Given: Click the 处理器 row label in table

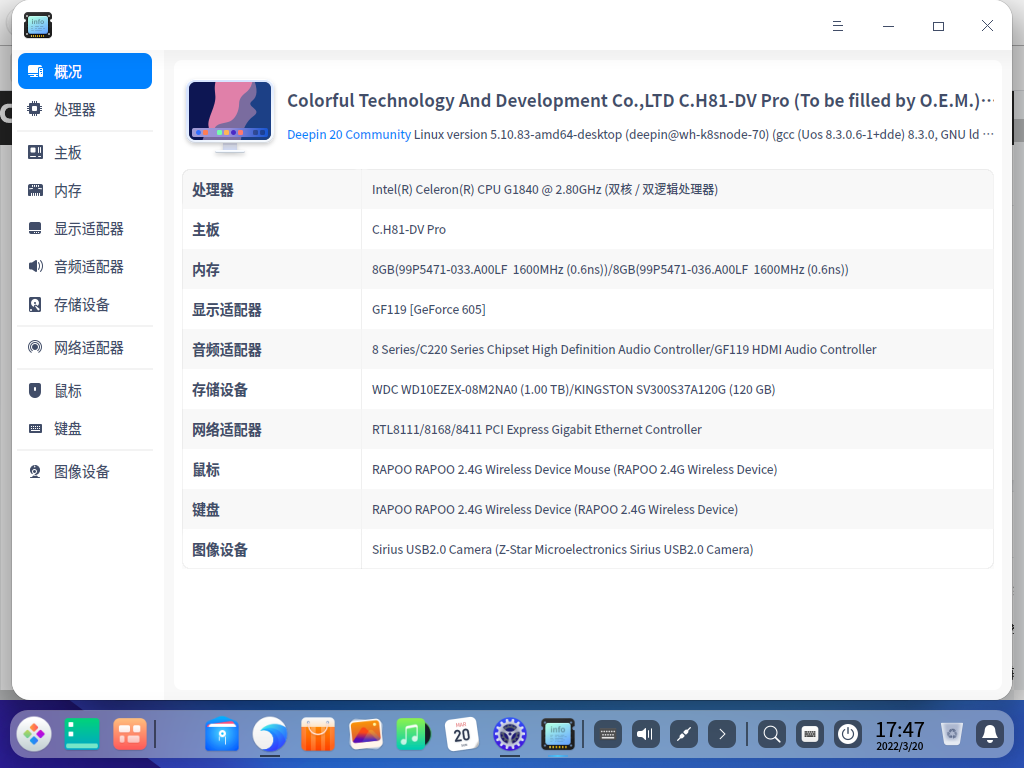Looking at the screenshot, I should [x=213, y=190].
